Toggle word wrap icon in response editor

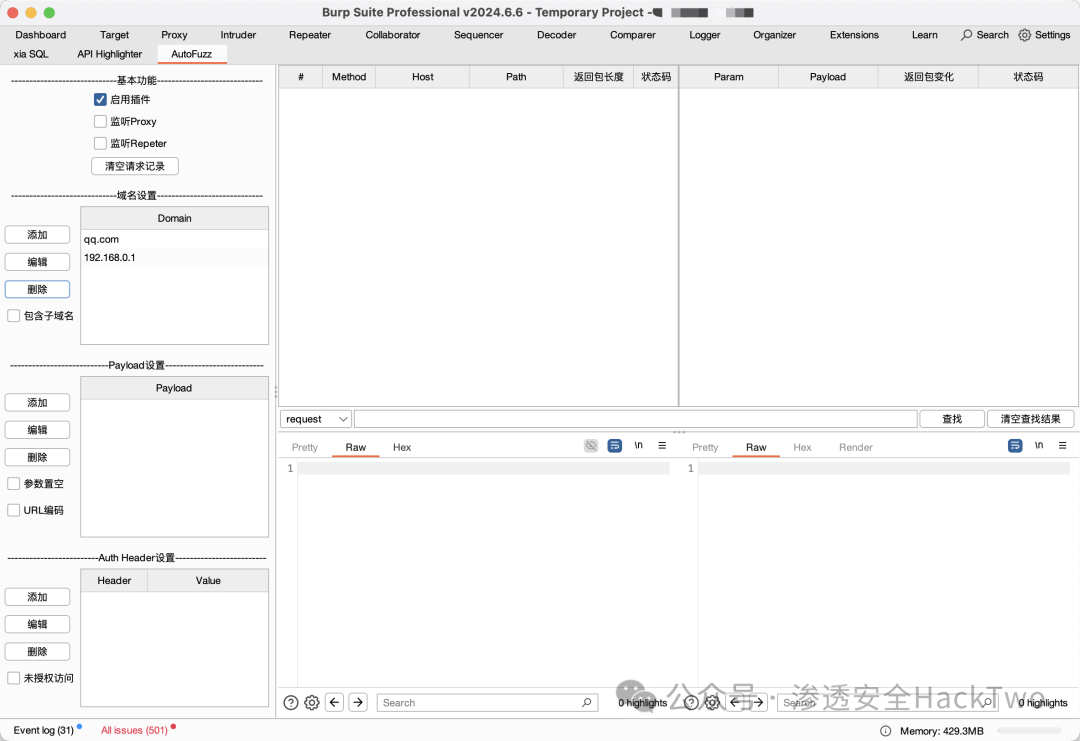click(x=1015, y=446)
